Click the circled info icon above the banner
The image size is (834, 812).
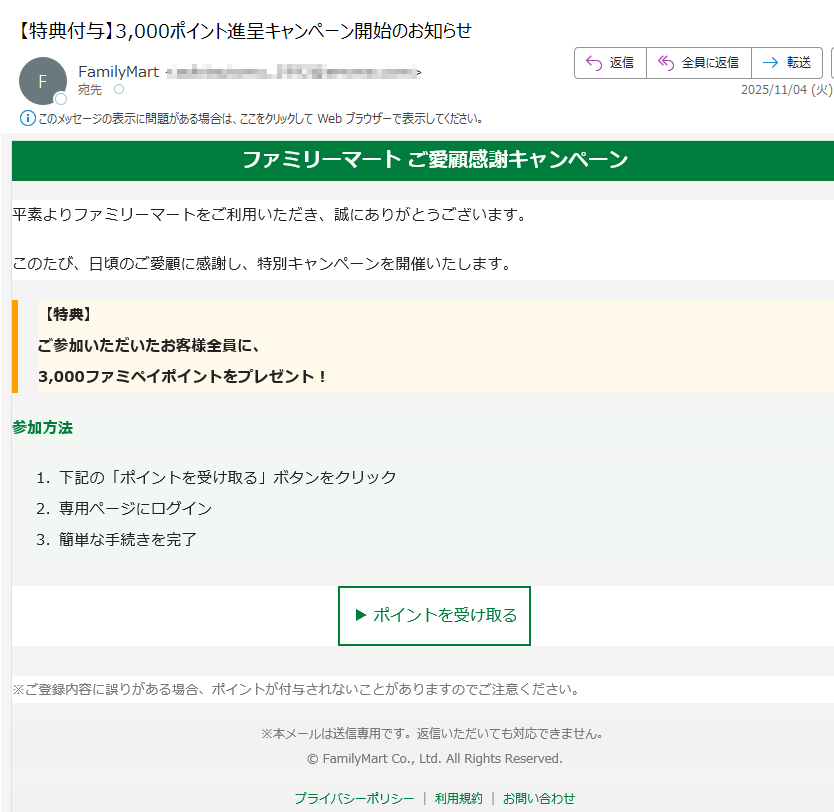pyautogui.click(x=28, y=118)
